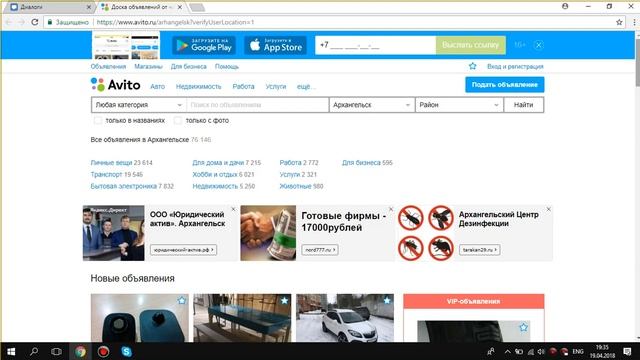Favorite the white car listing
Viewport: 640px width, 360px height.
387,301
